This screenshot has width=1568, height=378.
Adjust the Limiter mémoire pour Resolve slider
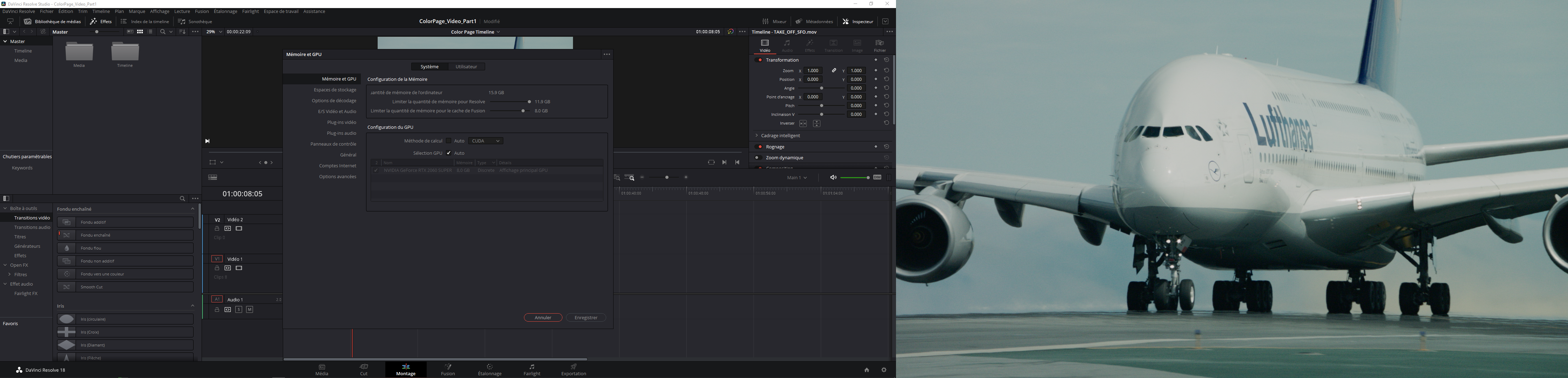click(529, 101)
